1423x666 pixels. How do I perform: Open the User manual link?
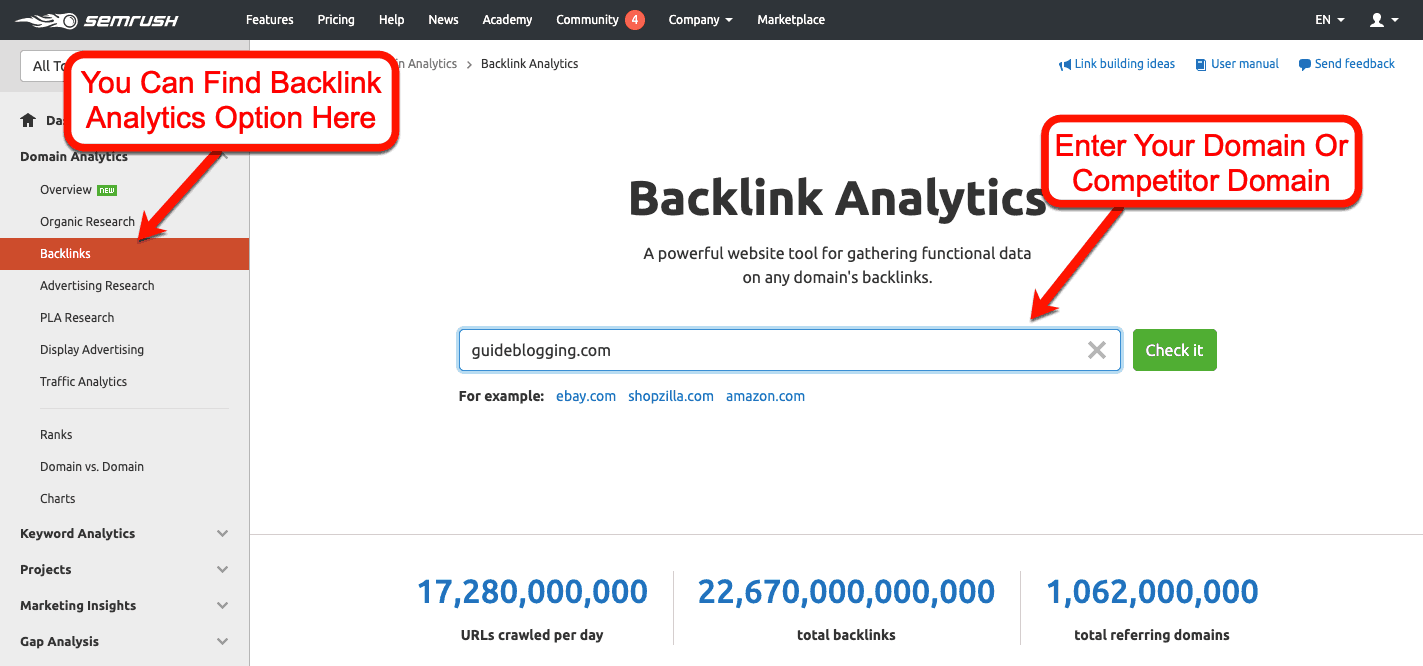click(1245, 64)
